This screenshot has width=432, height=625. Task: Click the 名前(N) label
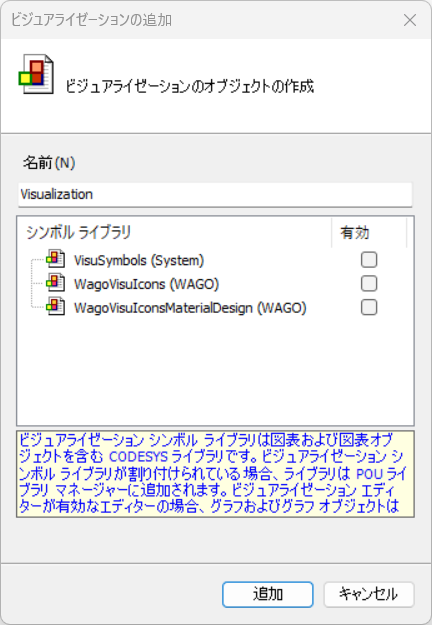pos(49,163)
